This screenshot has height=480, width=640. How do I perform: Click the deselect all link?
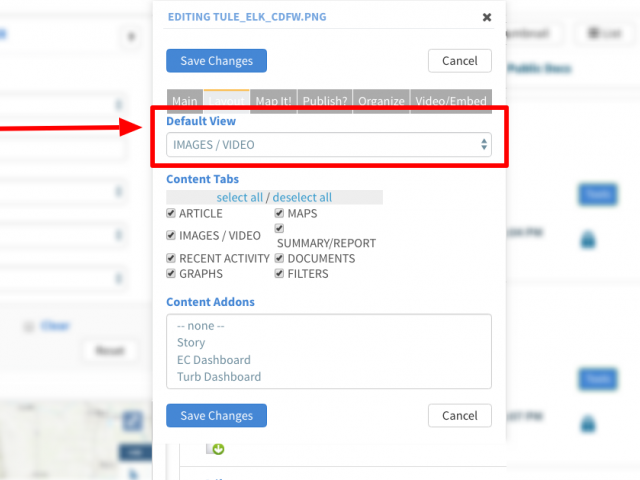point(302,198)
